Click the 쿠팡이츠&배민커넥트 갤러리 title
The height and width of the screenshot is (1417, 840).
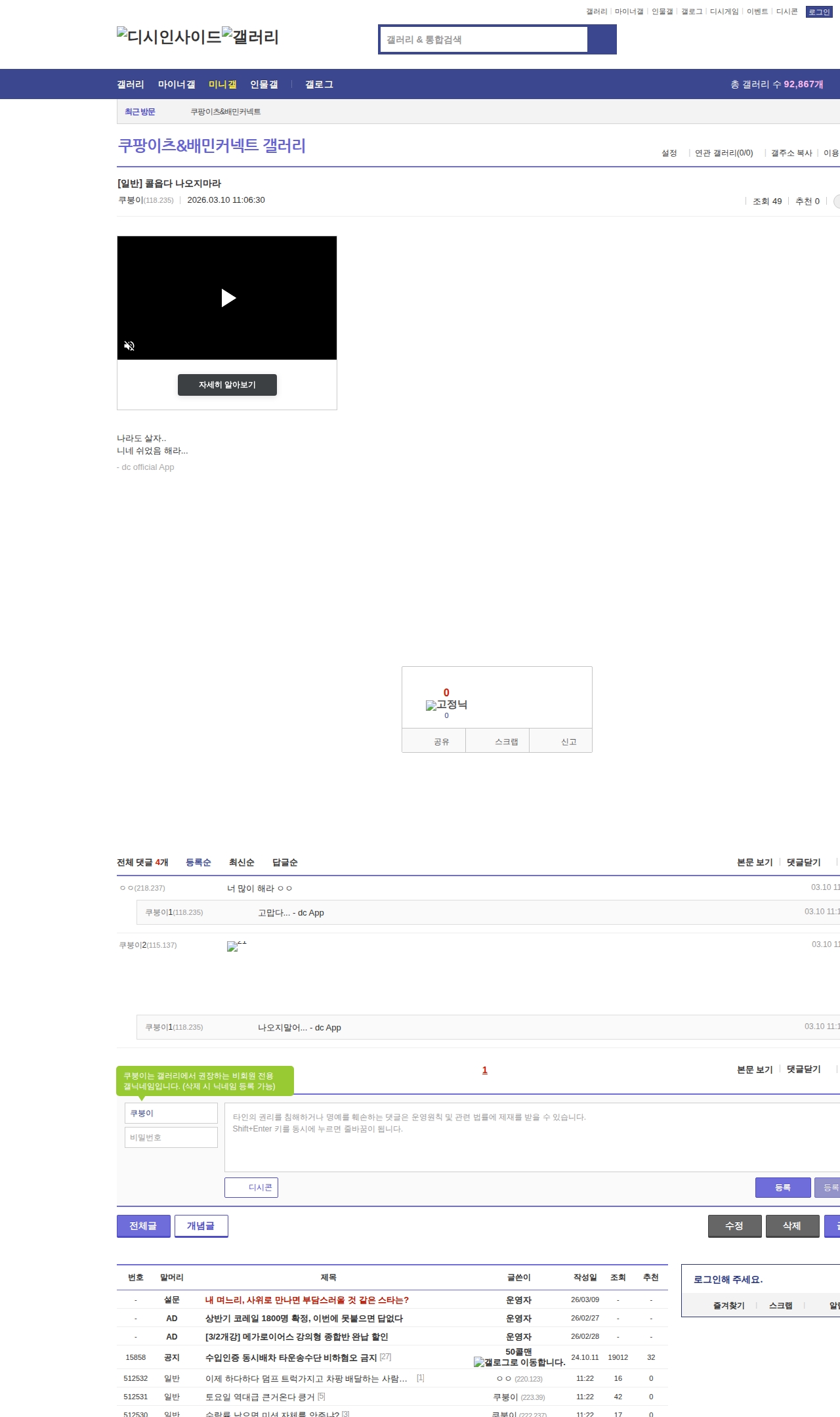(212, 145)
